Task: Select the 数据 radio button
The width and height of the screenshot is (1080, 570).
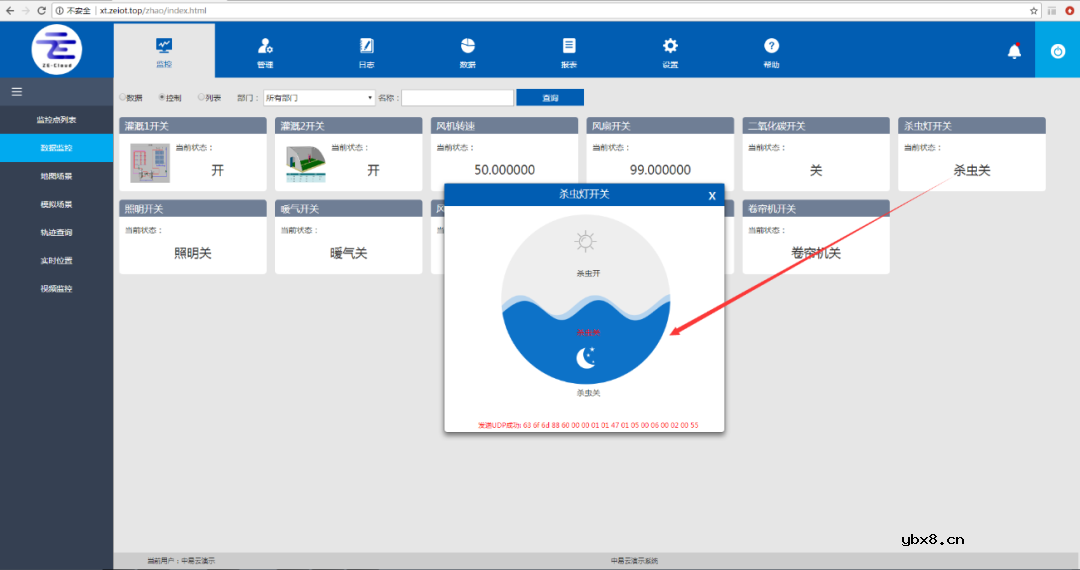Action: click(123, 98)
